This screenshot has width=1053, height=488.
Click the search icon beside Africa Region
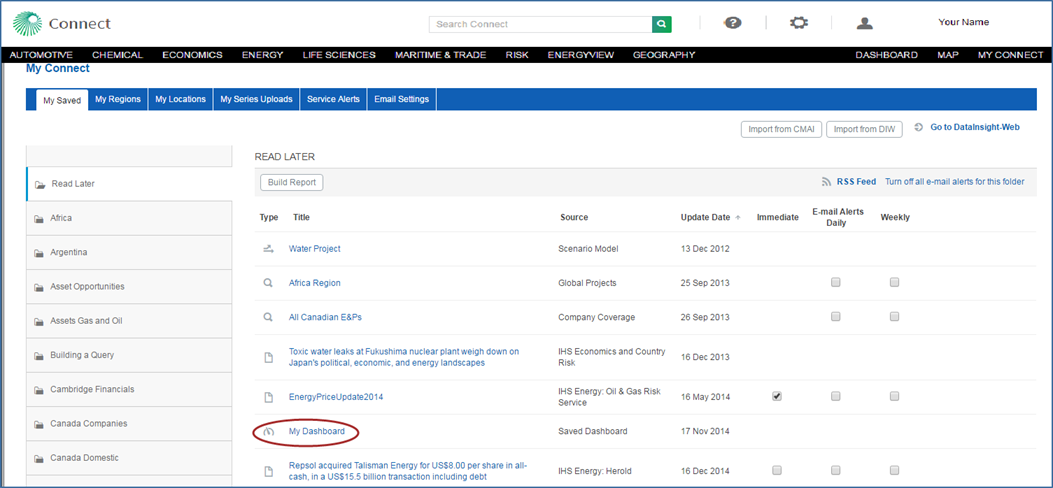[268, 283]
